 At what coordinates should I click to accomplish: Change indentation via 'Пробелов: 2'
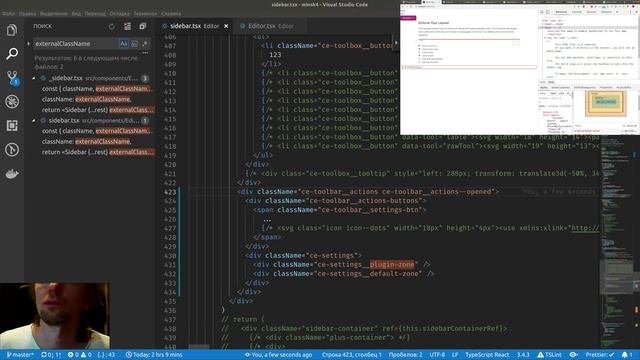pos(405,355)
